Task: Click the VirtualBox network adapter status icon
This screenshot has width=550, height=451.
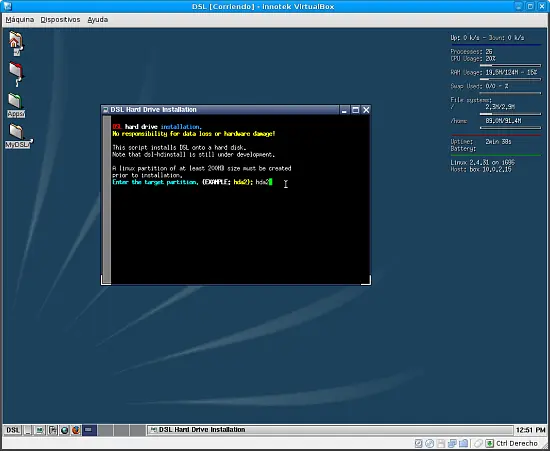Action: click(x=452, y=443)
